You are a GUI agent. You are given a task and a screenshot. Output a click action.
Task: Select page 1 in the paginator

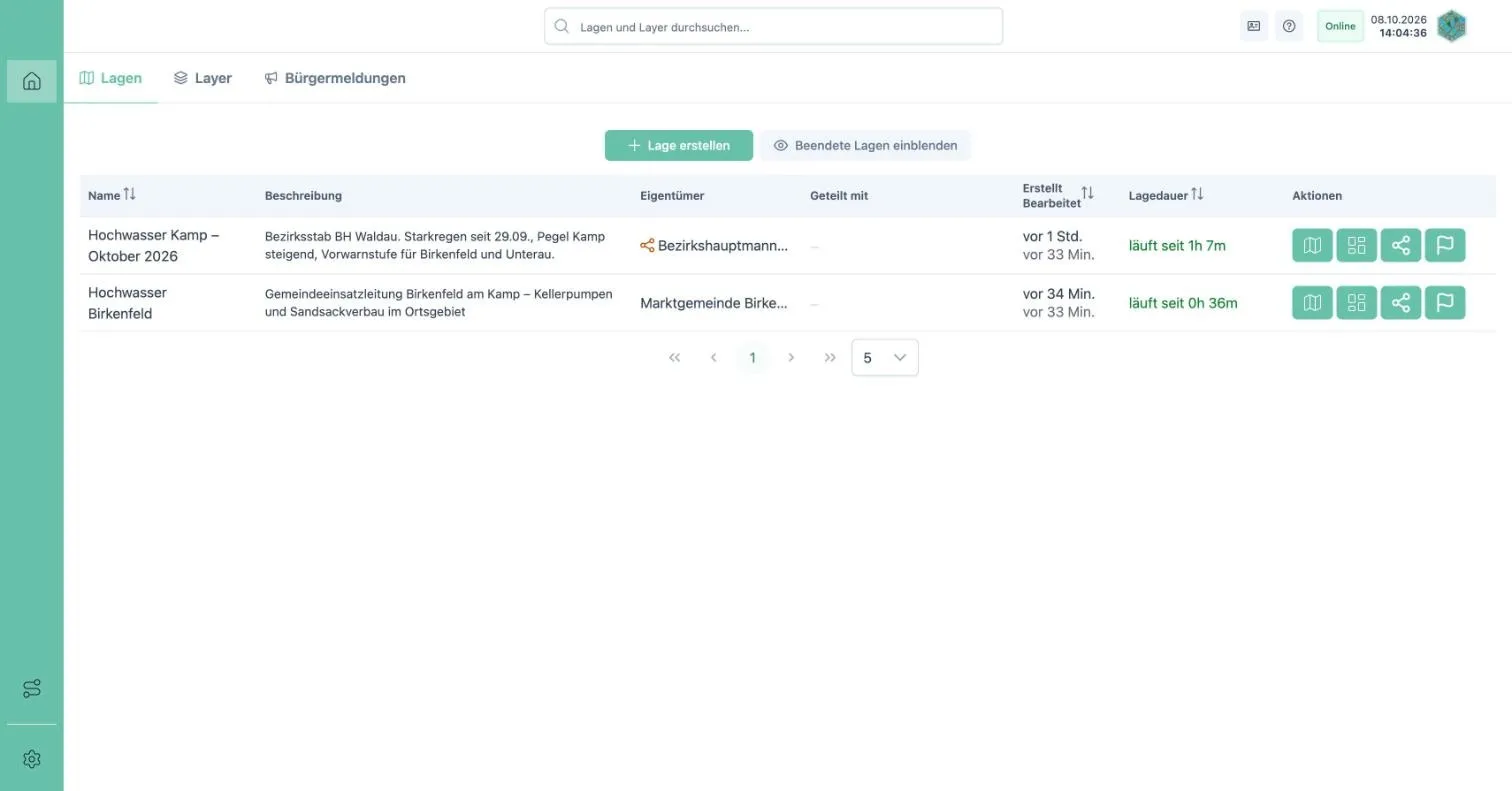(x=752, y=358)
